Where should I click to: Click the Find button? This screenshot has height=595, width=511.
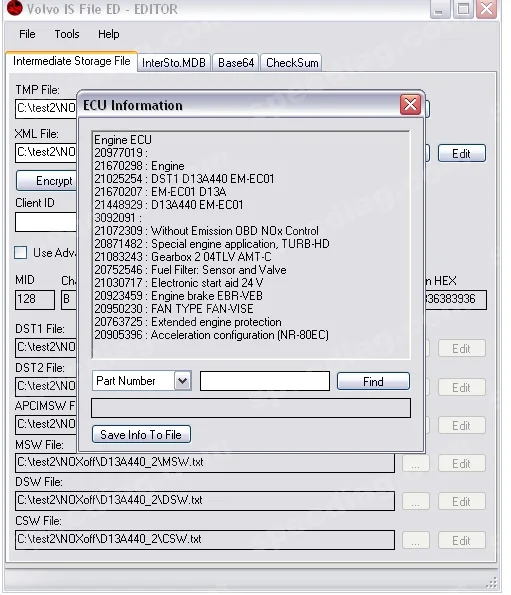[x=373, y=381]
